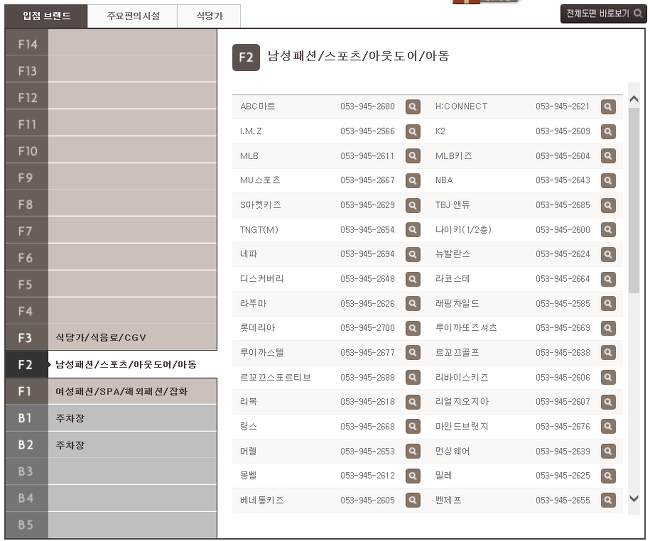View MLB키즈 location via magnifier icon
Screen dimensions: 650x541
[x=608, y=156]
